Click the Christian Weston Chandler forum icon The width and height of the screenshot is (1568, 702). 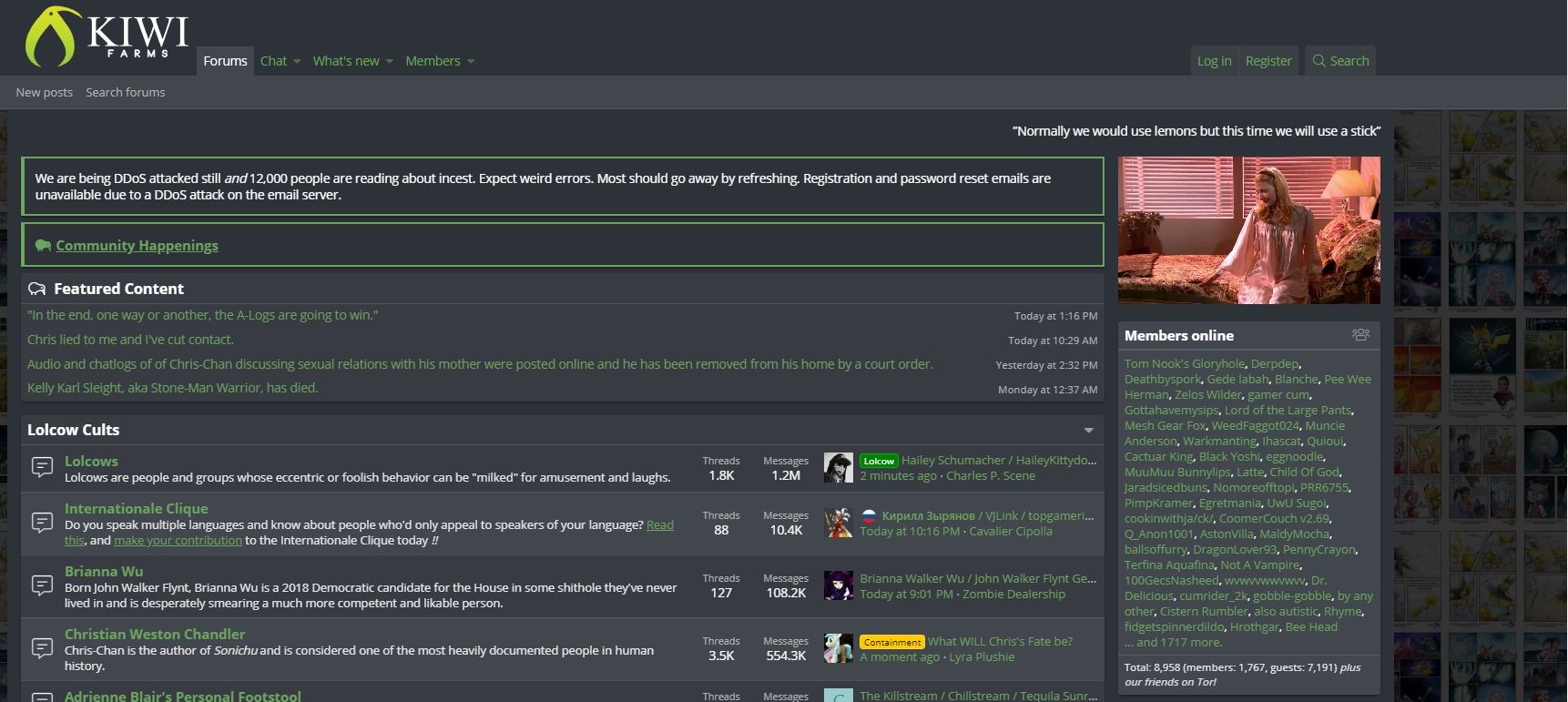click(x=42, y=648)
